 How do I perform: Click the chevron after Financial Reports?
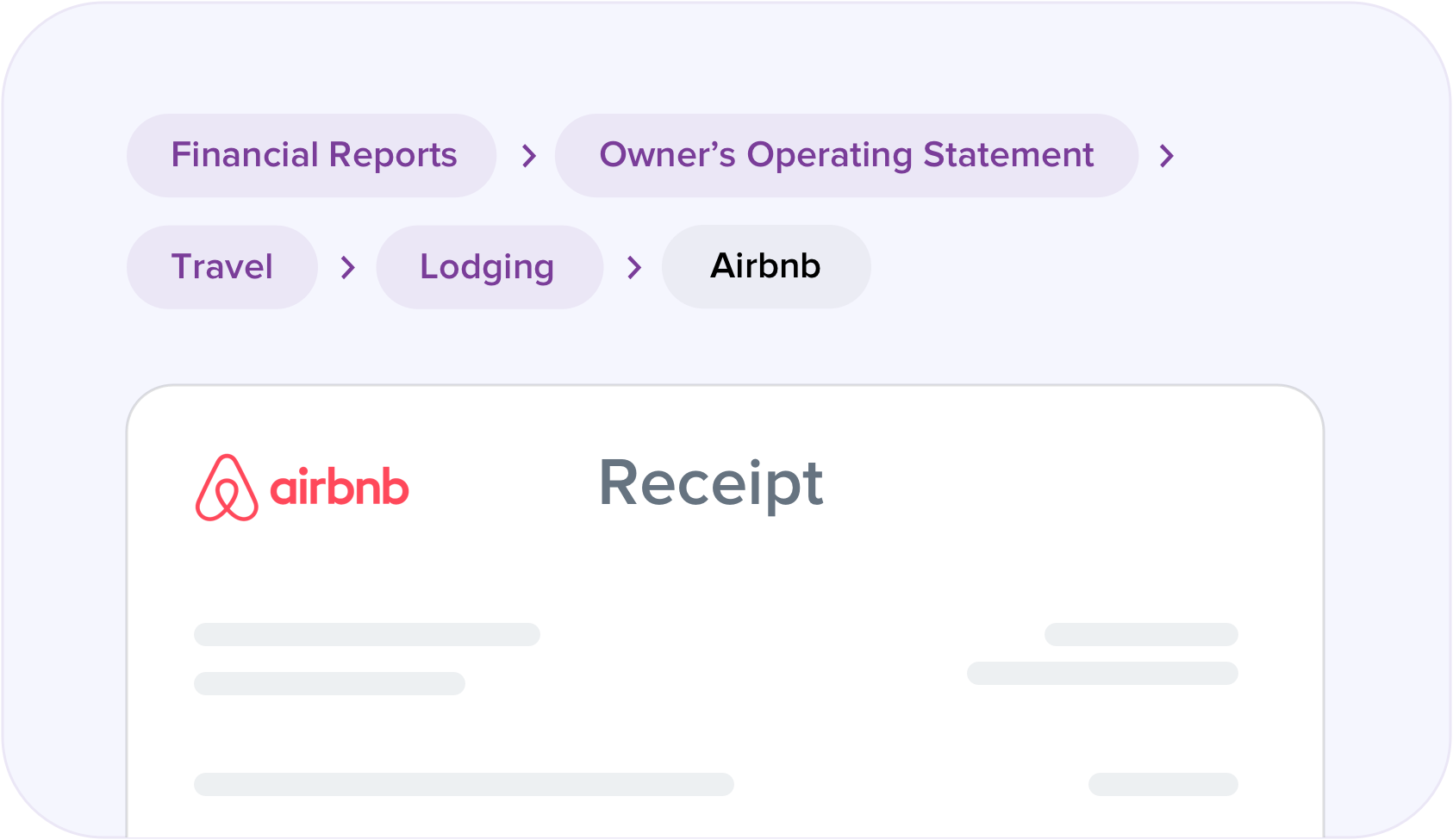point(529,156)
